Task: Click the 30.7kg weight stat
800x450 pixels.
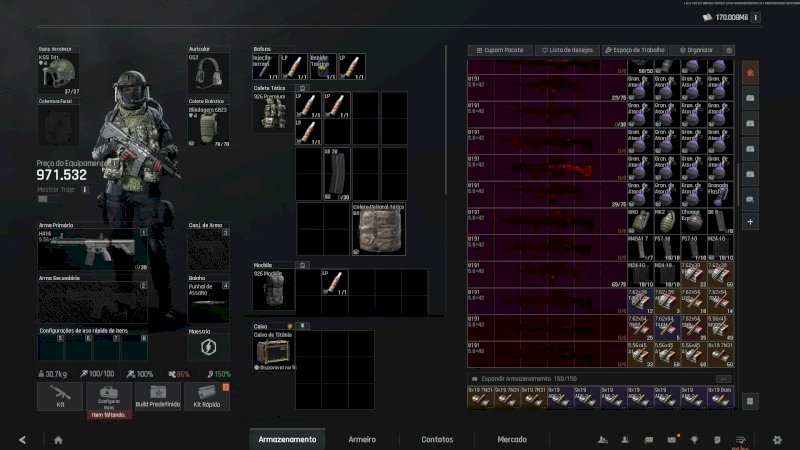Action: pos(53,374)
